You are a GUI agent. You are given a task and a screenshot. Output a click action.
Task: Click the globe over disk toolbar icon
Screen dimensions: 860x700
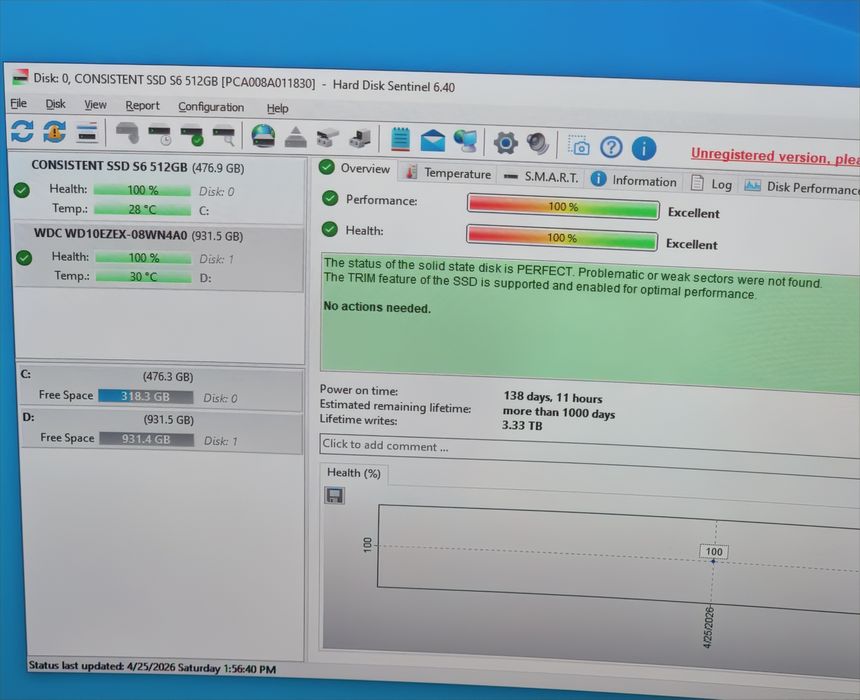[263, 136]
